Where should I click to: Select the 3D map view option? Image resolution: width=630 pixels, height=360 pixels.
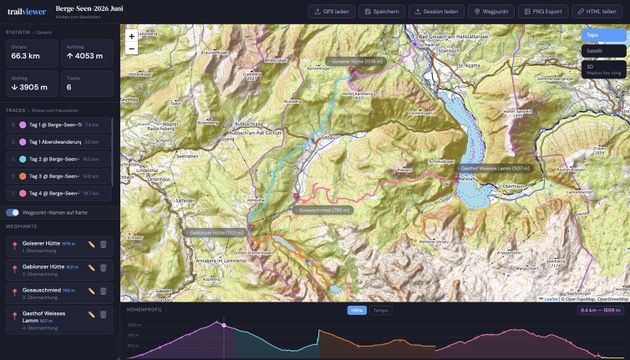[x=603, y=70]
